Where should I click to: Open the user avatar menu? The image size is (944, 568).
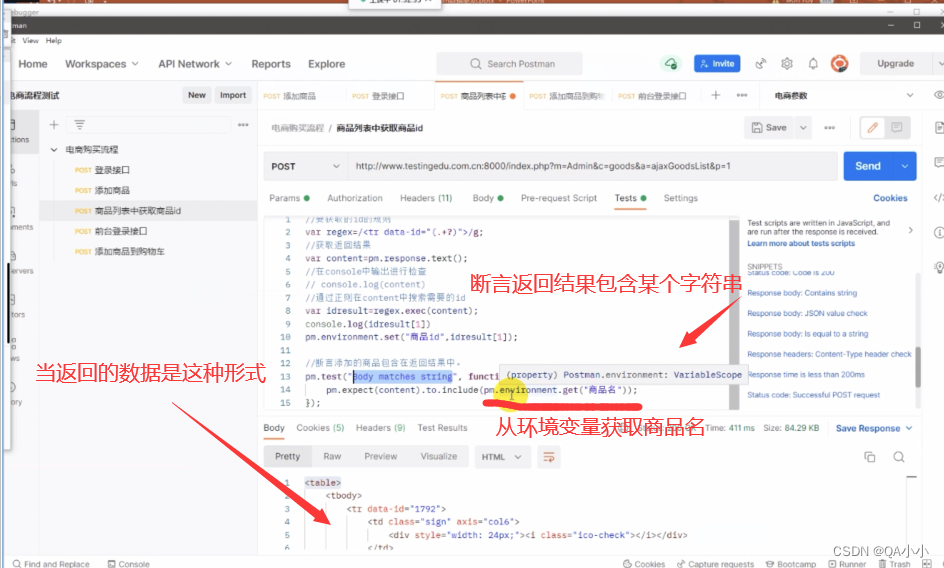pyautogui.click(x=839, y=63)
